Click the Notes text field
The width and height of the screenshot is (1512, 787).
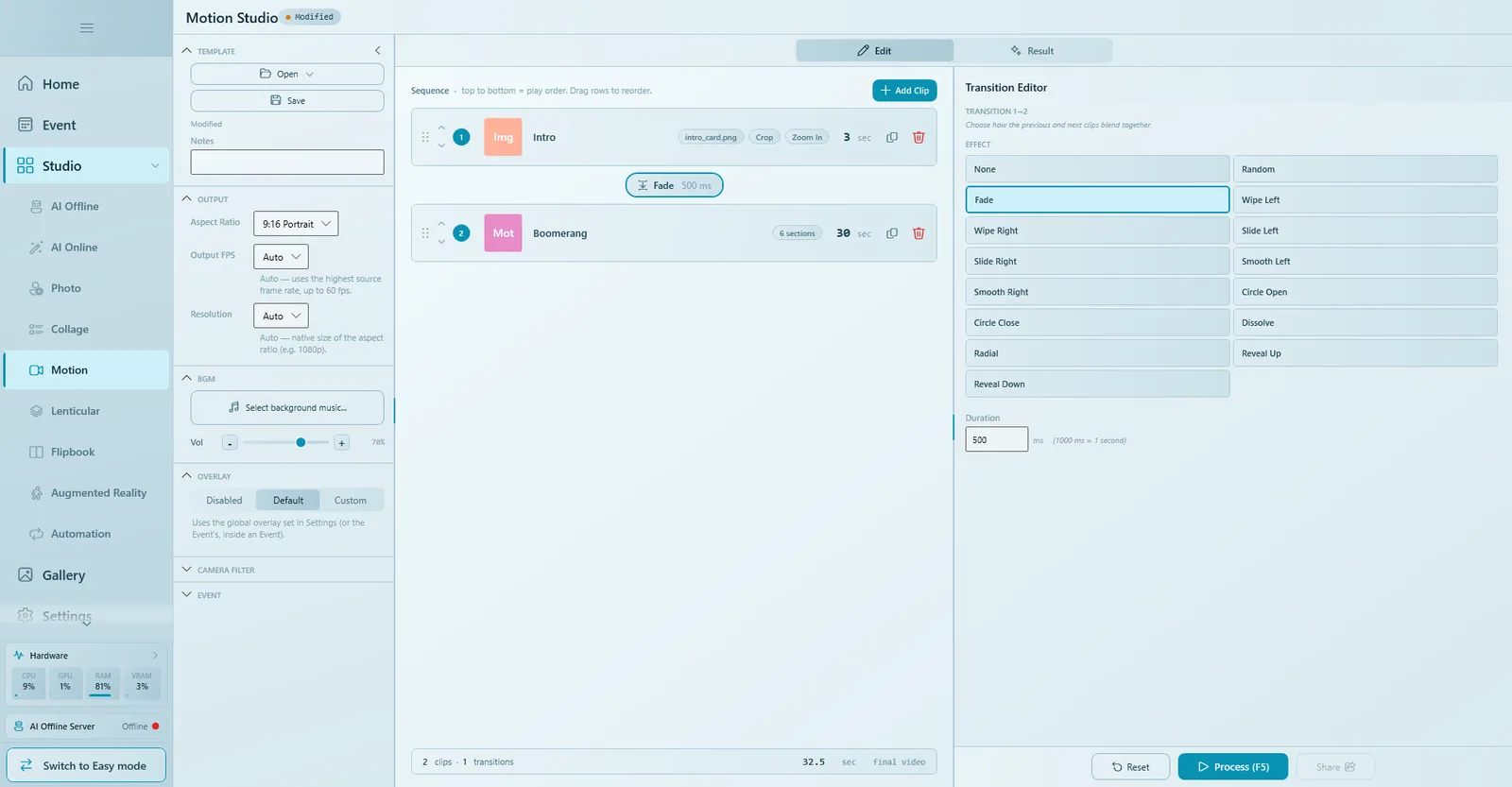click(x=287, y=163)
